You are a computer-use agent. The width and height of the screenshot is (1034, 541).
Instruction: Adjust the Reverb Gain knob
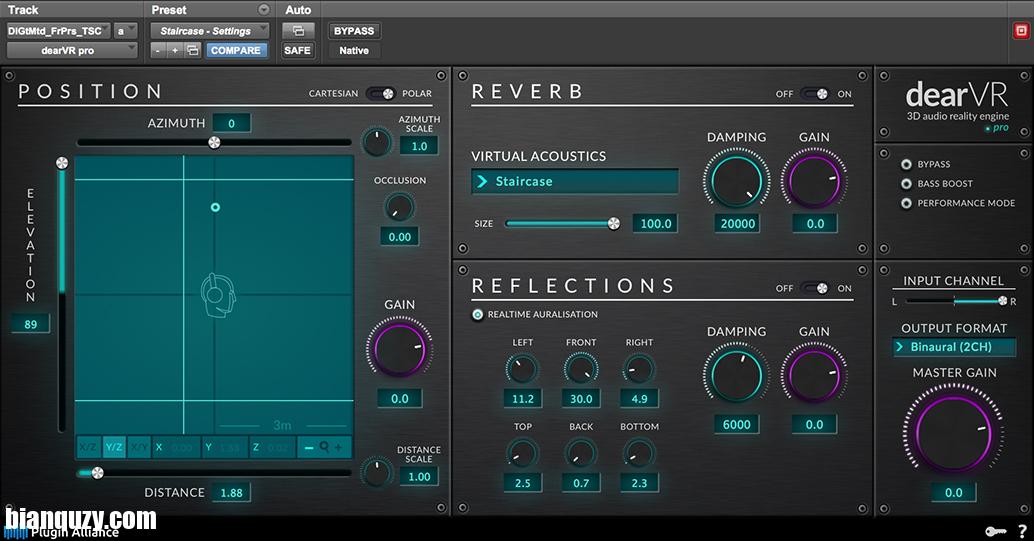(x=814, y=180)
